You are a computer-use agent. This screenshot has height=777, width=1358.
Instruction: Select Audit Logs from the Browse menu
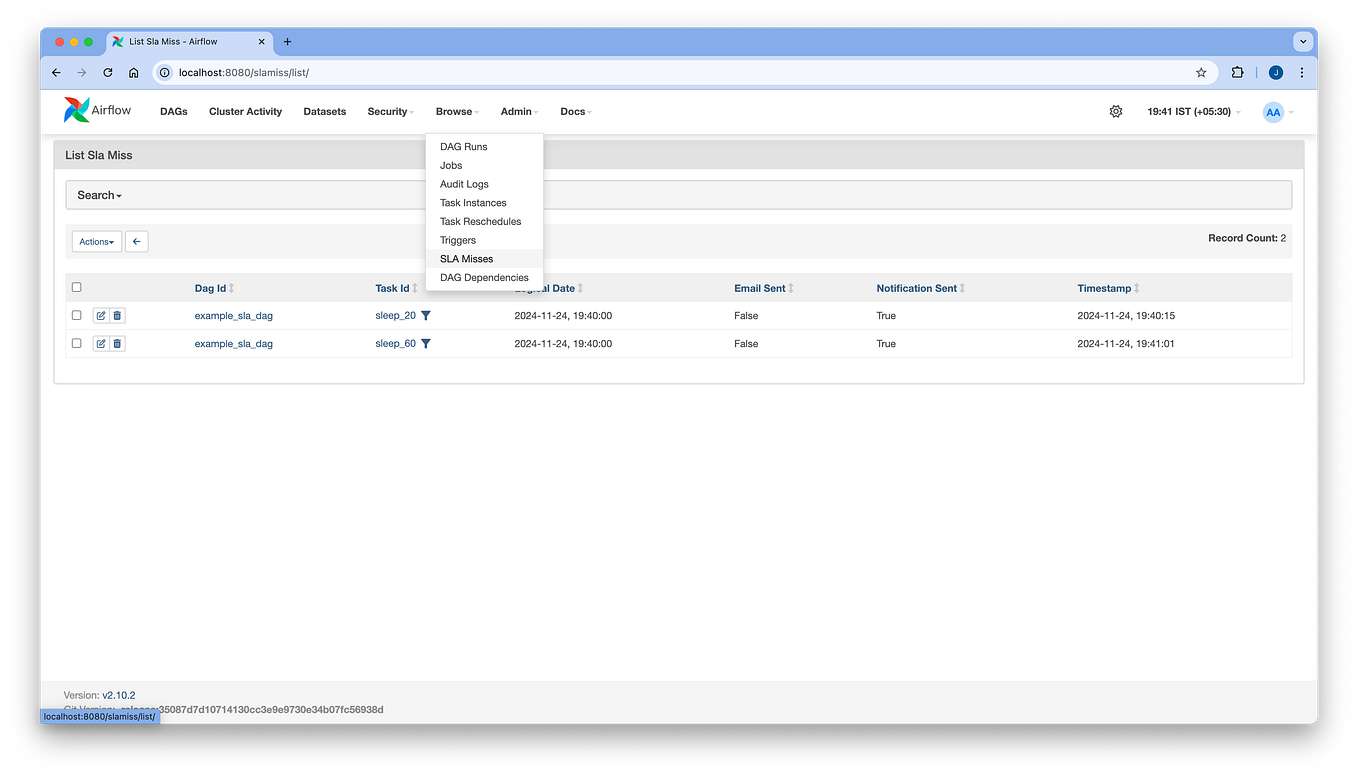[463, 184]
